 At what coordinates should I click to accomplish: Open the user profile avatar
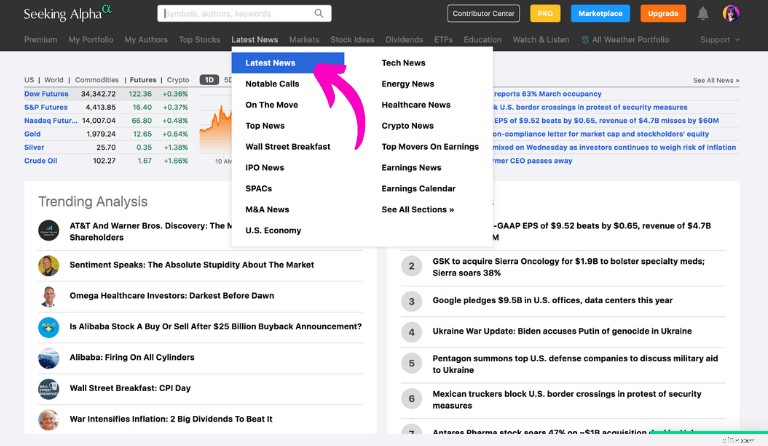coord(731,13)
